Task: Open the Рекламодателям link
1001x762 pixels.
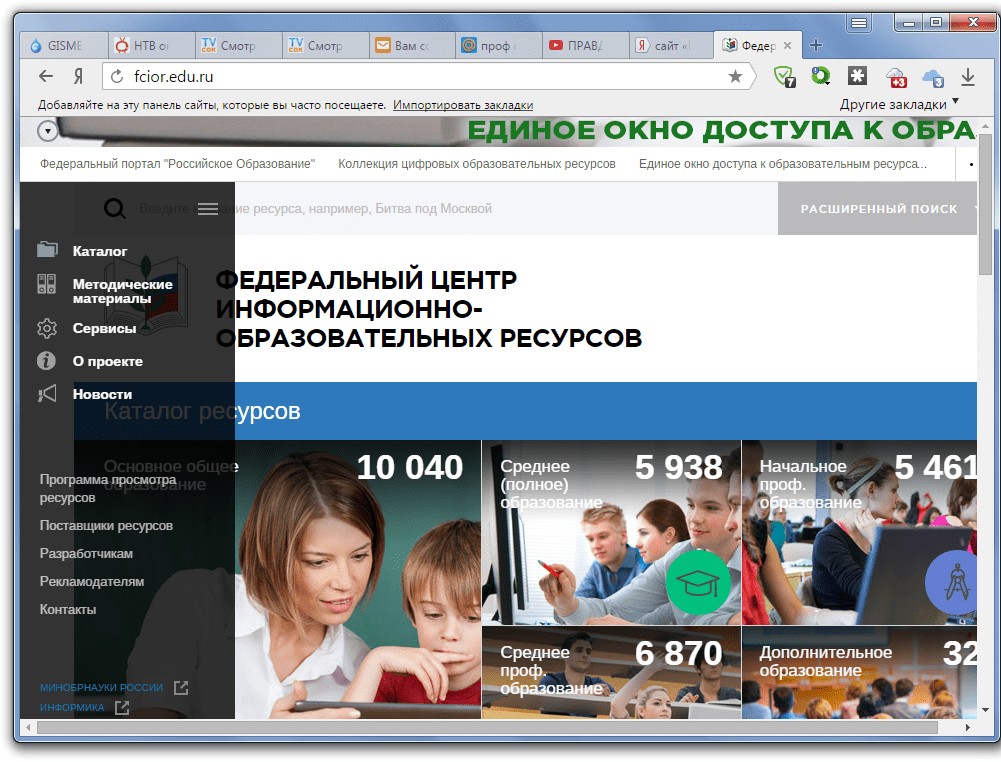Action: point(92,581)
